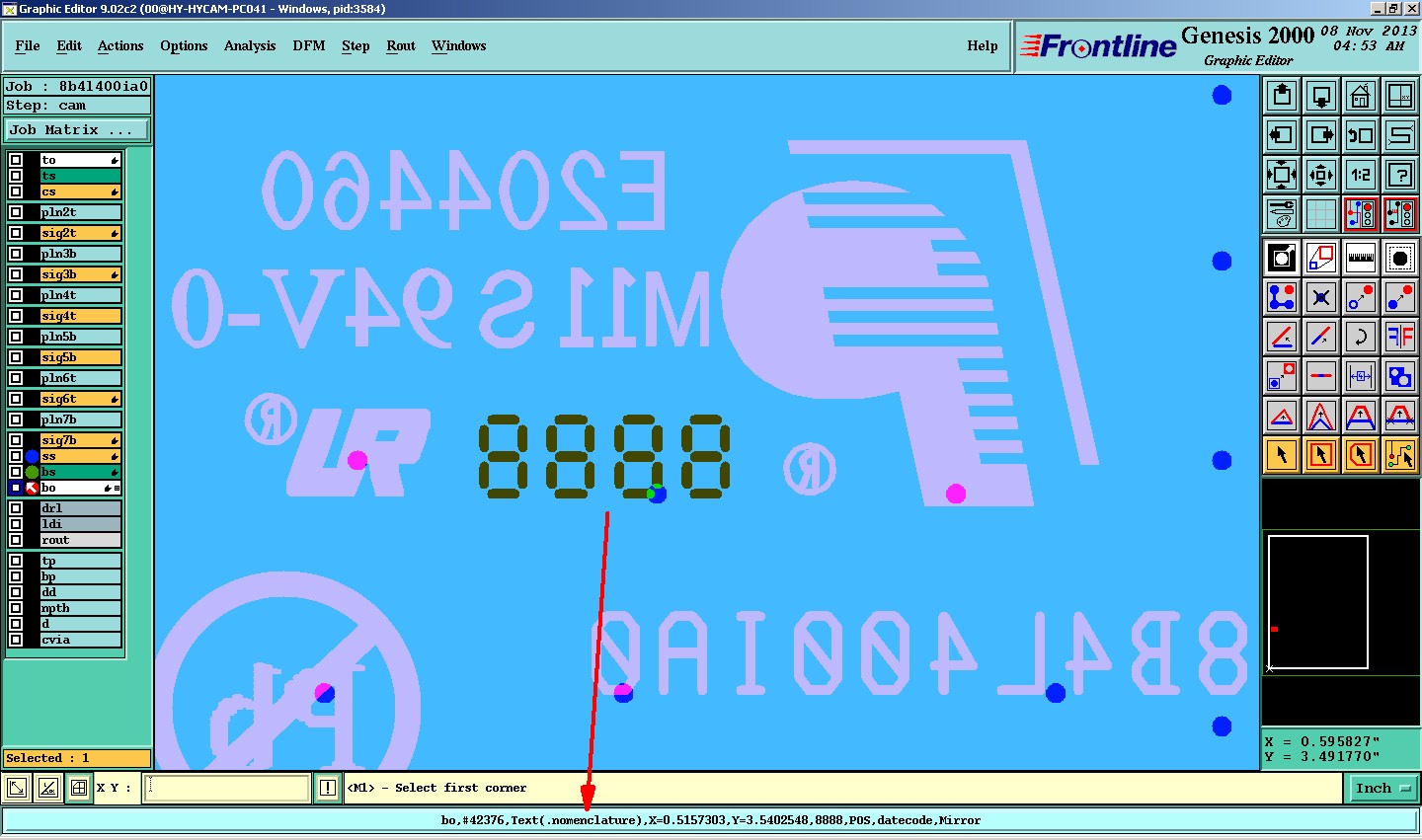Click the dimension width icon with 4
This screenshot has width=1422, height=840.
pos(1361,376)
